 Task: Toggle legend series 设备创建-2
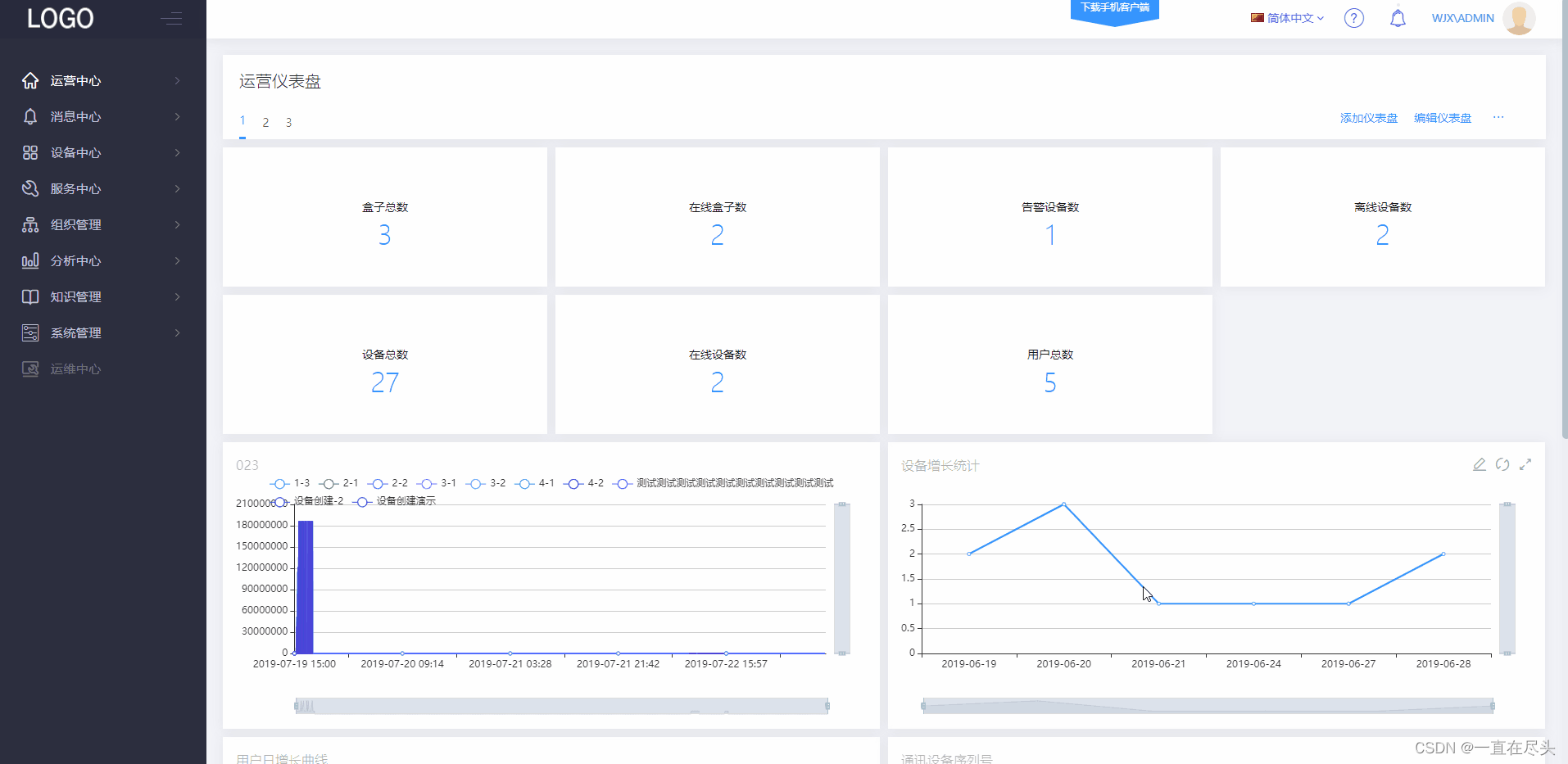click(309, 501)
